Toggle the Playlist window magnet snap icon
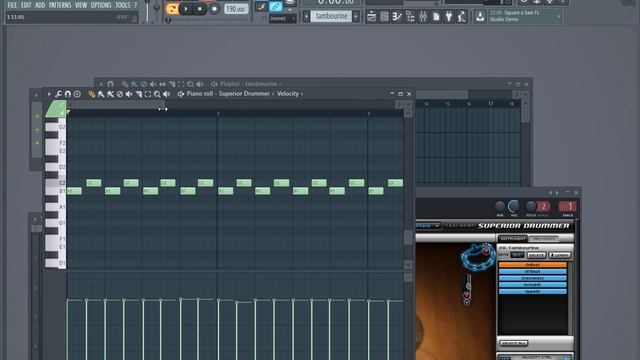 (x=110, y=84)
